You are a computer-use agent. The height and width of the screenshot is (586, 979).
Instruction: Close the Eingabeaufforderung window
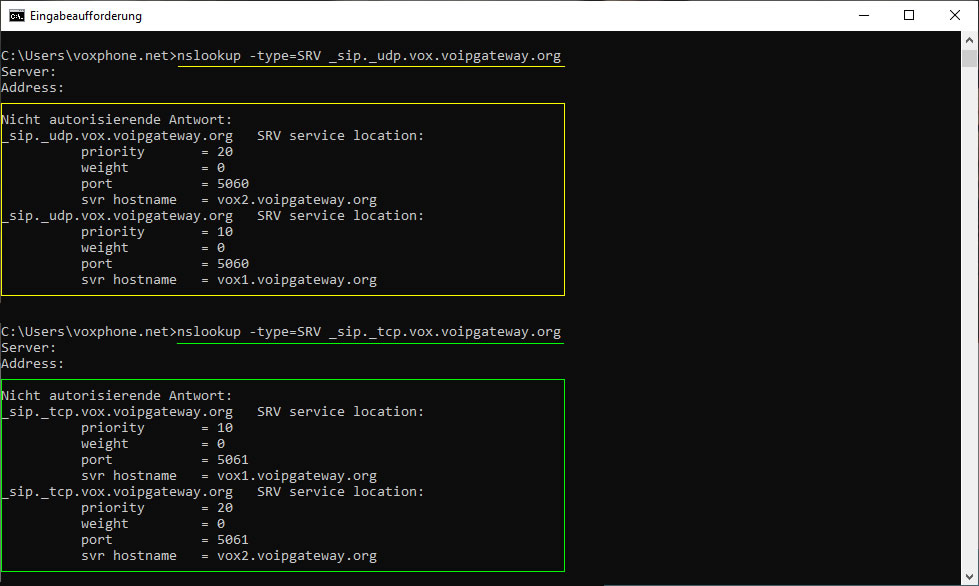(x=955, y=16)
